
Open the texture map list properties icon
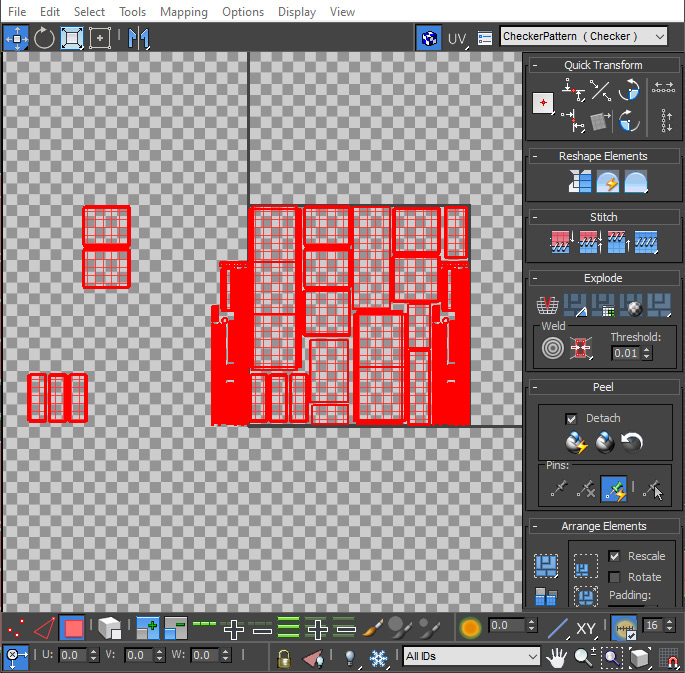pos(485,38)
